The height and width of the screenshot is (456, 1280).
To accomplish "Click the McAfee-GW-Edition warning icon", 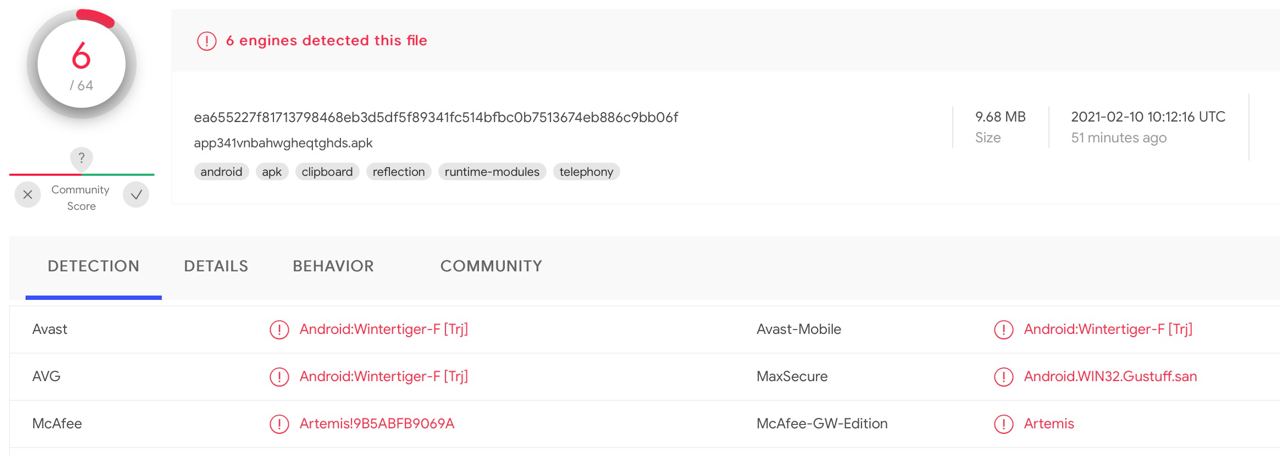I will pyautogui.click(x=1003, y=424).
